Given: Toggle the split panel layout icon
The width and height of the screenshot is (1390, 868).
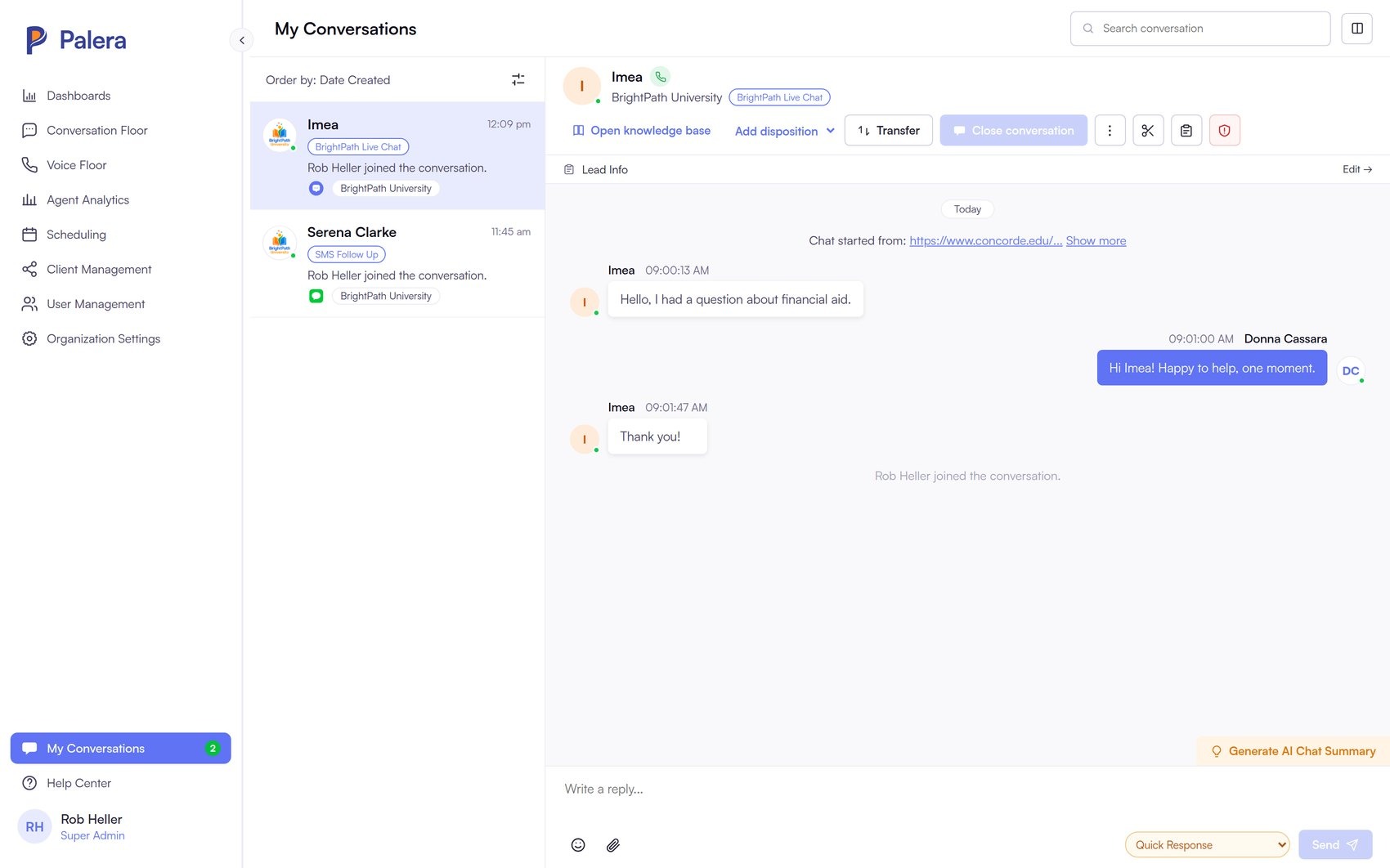Looking at the screenshot, I should [x=1357, y=29].
